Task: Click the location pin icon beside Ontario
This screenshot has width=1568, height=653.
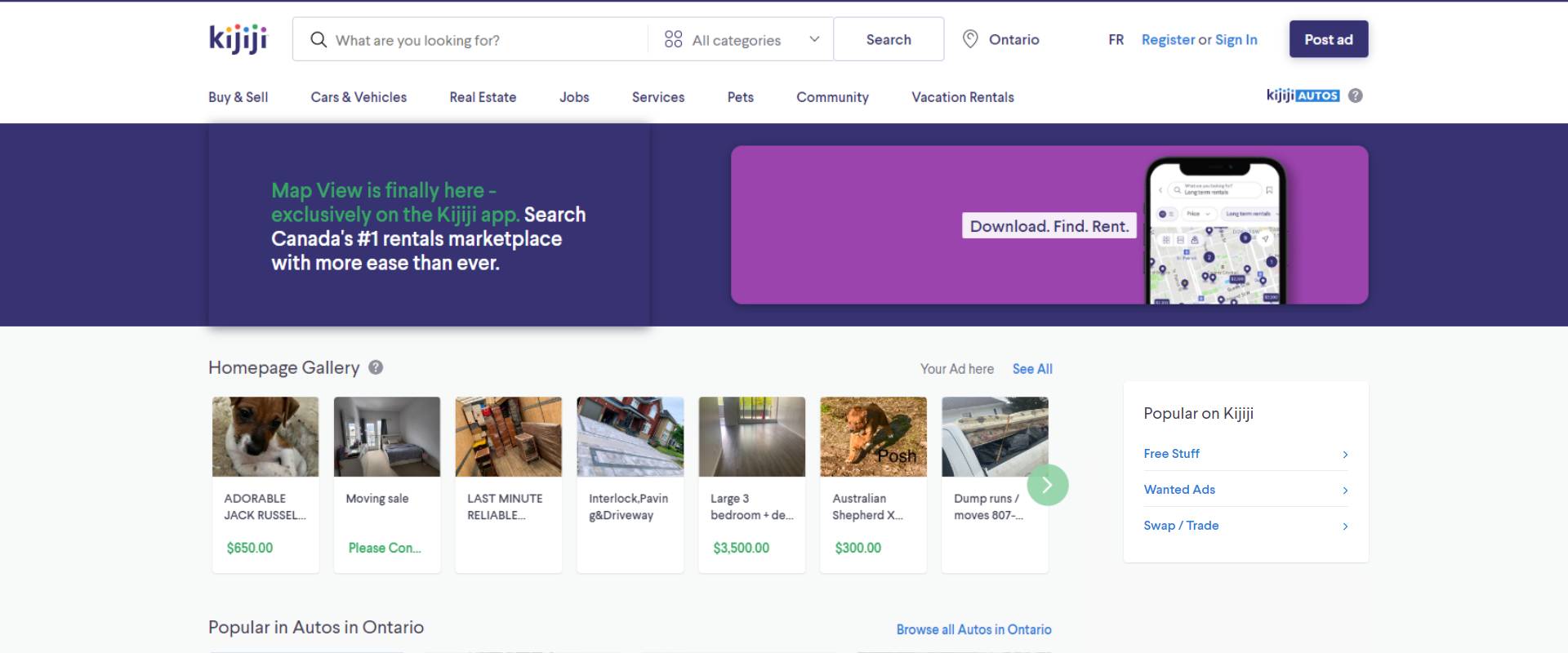Action: coord(970,39)
